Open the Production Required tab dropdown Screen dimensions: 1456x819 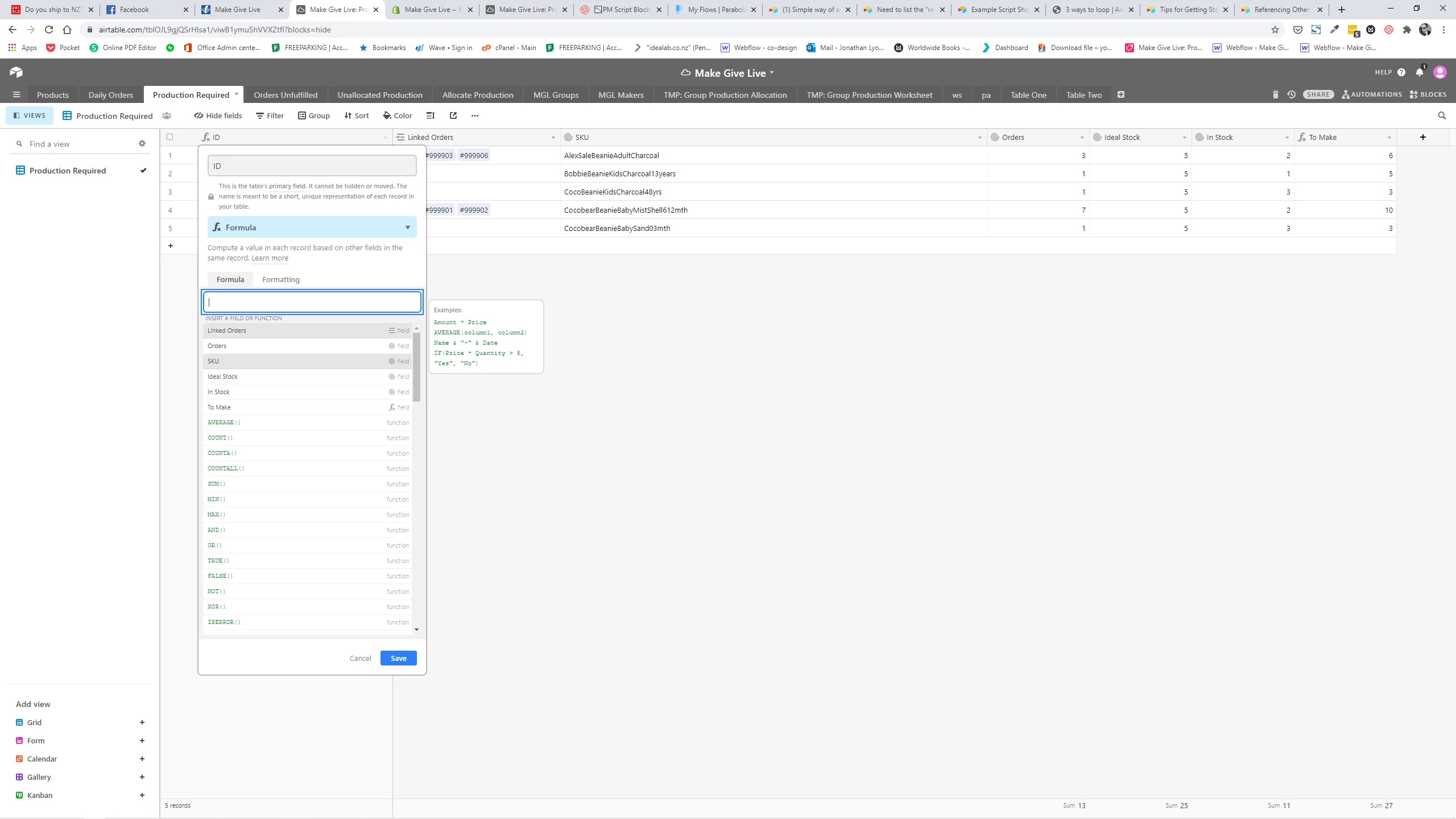point(237,94)
